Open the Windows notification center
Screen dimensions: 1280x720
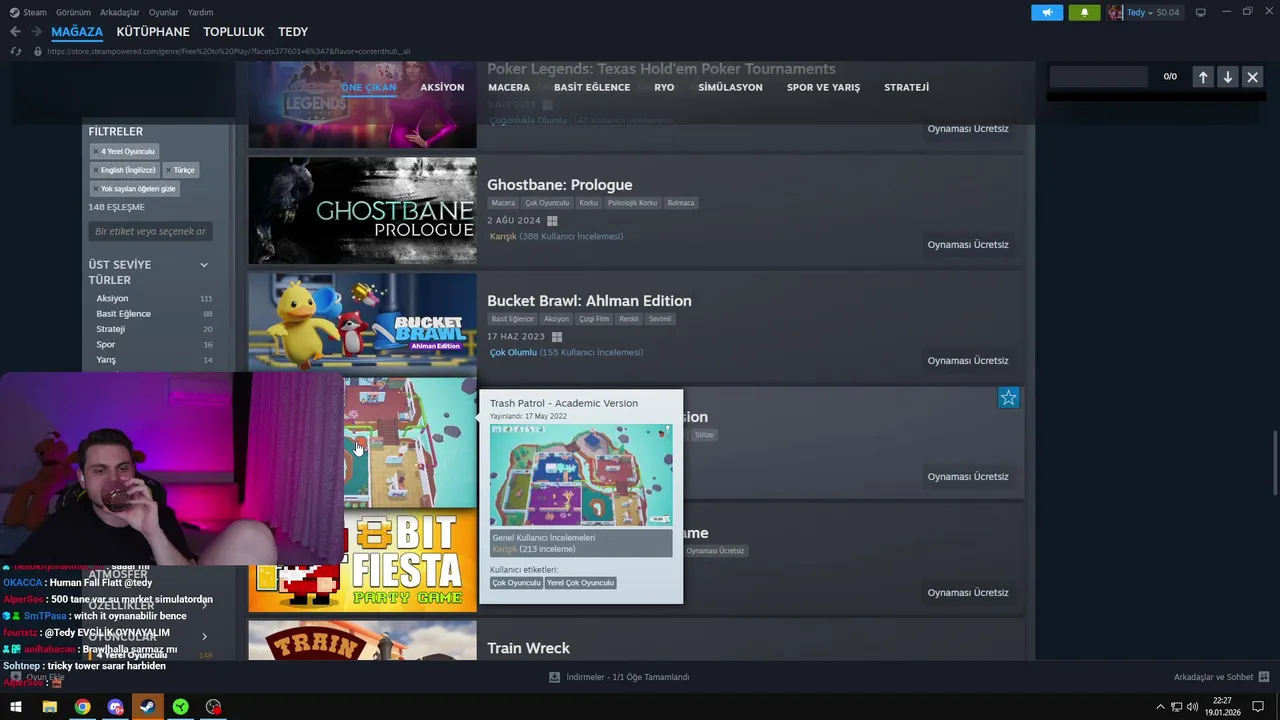(1258, 707)
